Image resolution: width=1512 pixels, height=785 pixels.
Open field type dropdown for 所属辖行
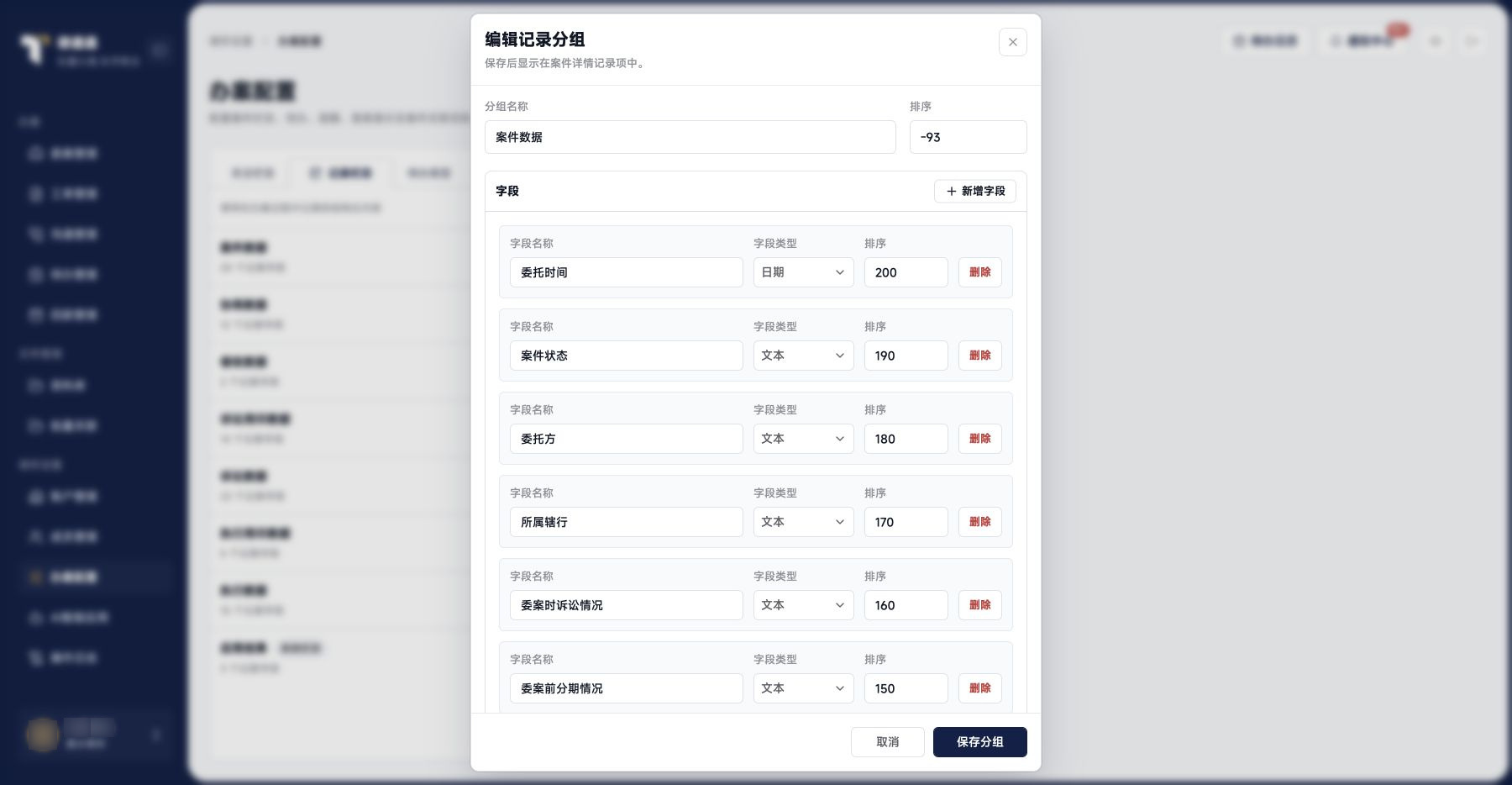click(x=803, y=522)
